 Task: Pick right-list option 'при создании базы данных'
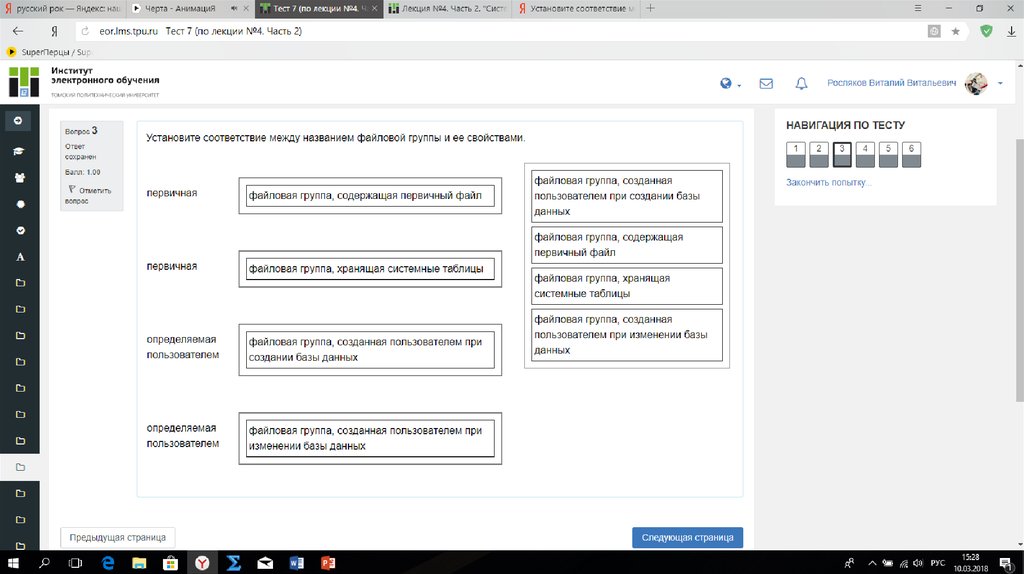(x=626, y=196)
